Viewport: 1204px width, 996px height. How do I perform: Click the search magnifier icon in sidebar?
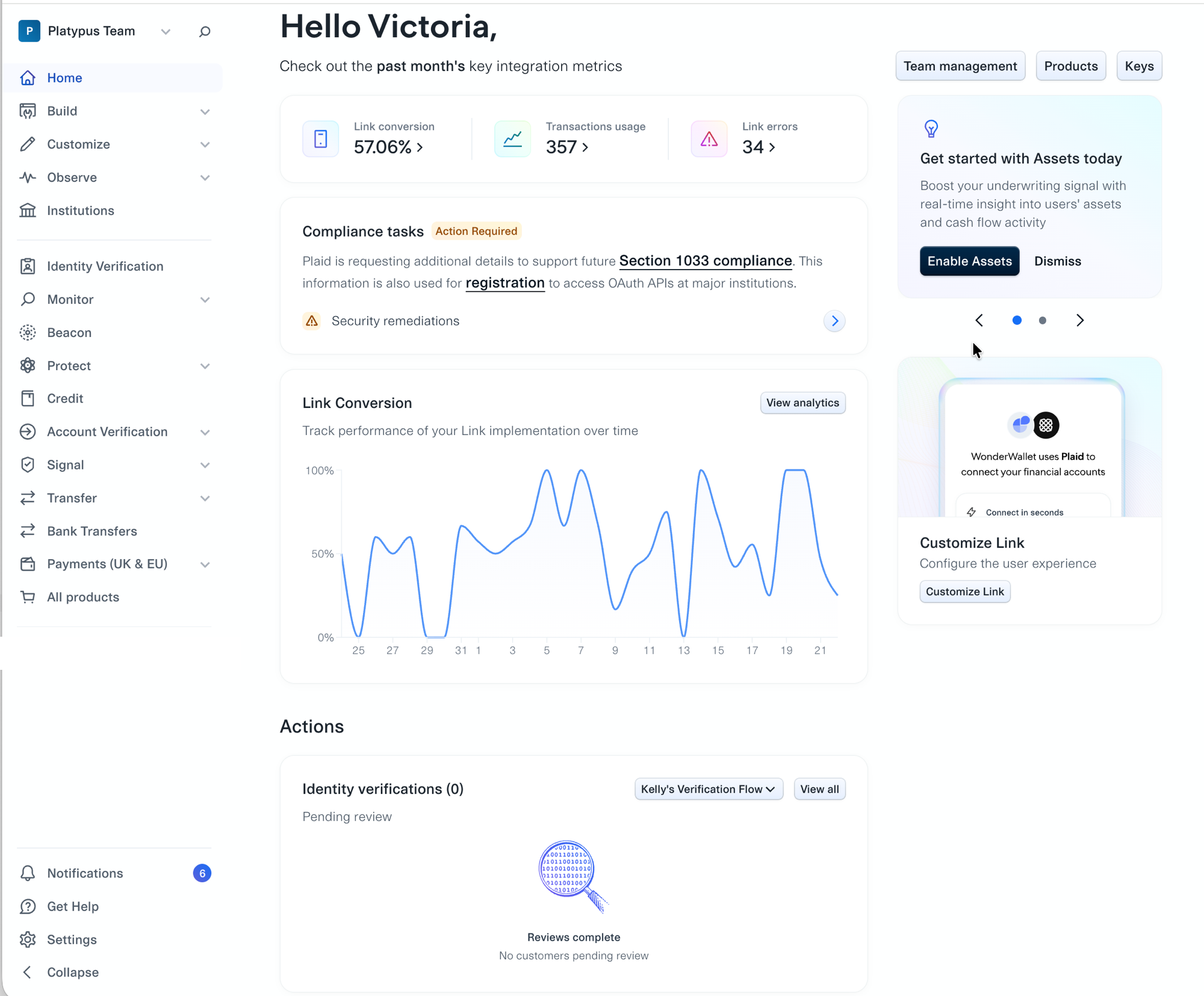pyautogui.click(x=205, y=31)
